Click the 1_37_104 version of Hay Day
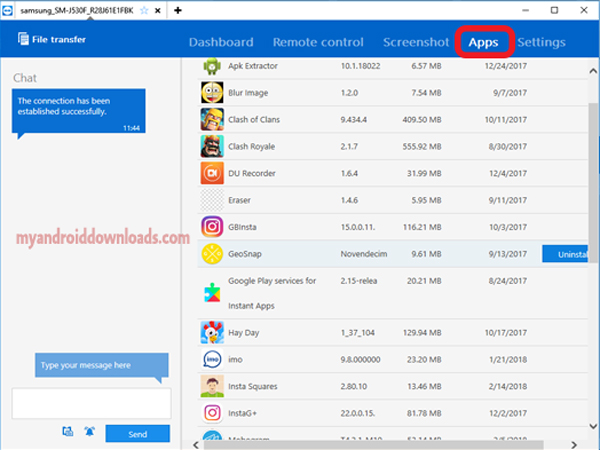The width and height of the screenshot is (600, 450). click(x=358, y=333)
